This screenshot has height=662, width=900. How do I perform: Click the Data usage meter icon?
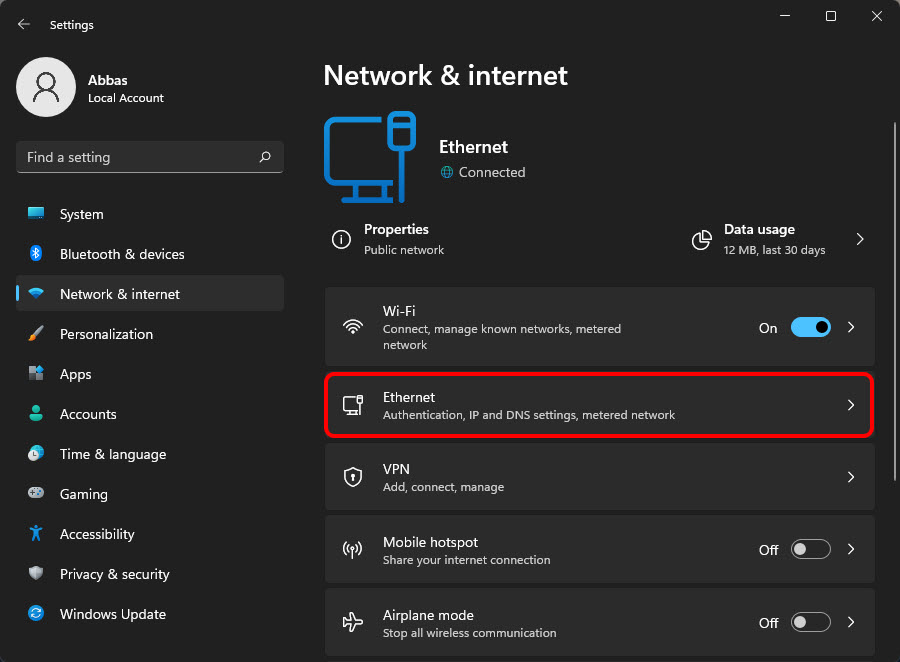point(701,239)
